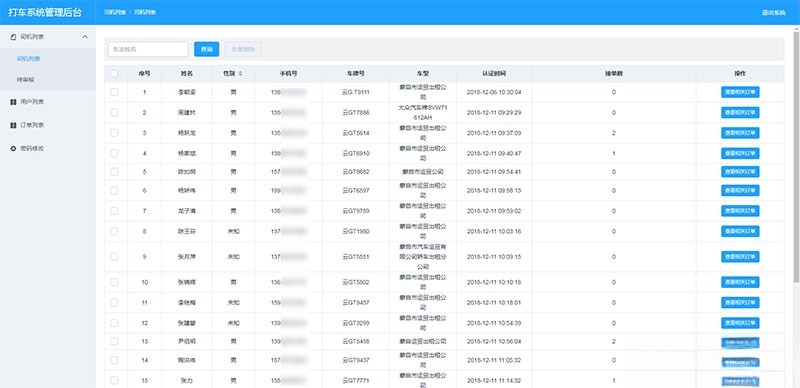Click plate number 云G.T9111

[356, 92]
